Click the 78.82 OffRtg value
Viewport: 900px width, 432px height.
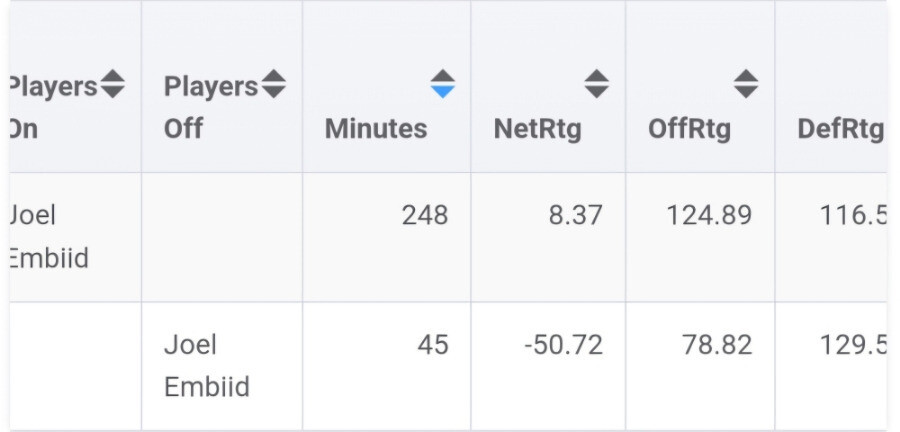[x=715, y=345]
